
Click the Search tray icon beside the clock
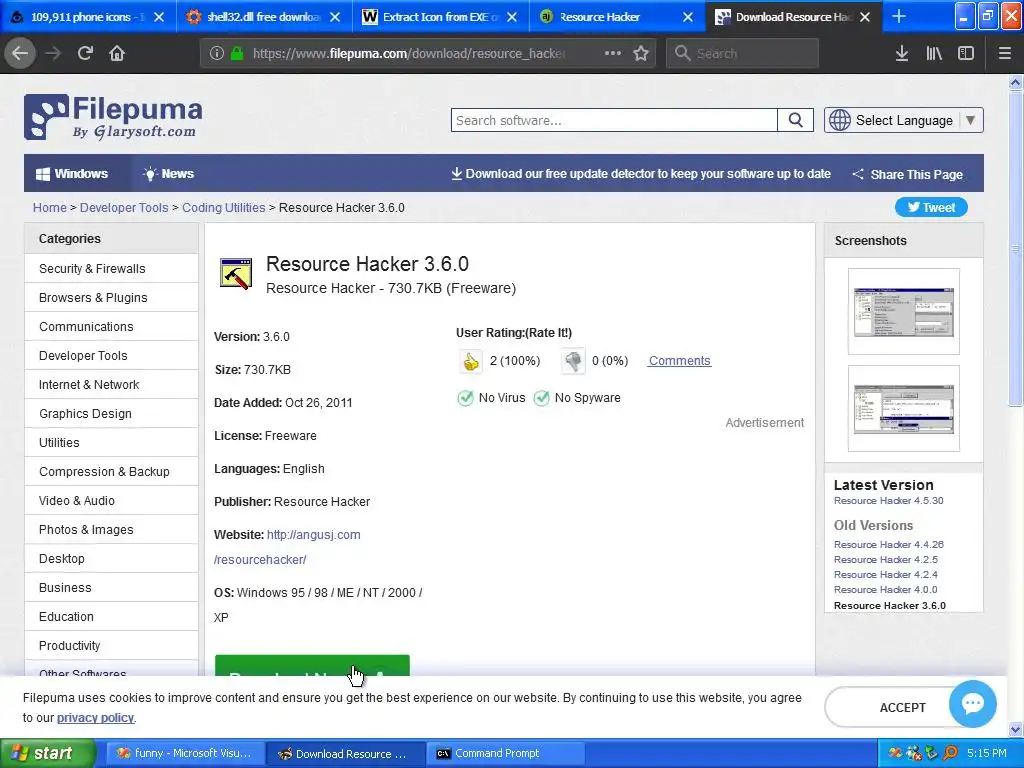(950, 753)
